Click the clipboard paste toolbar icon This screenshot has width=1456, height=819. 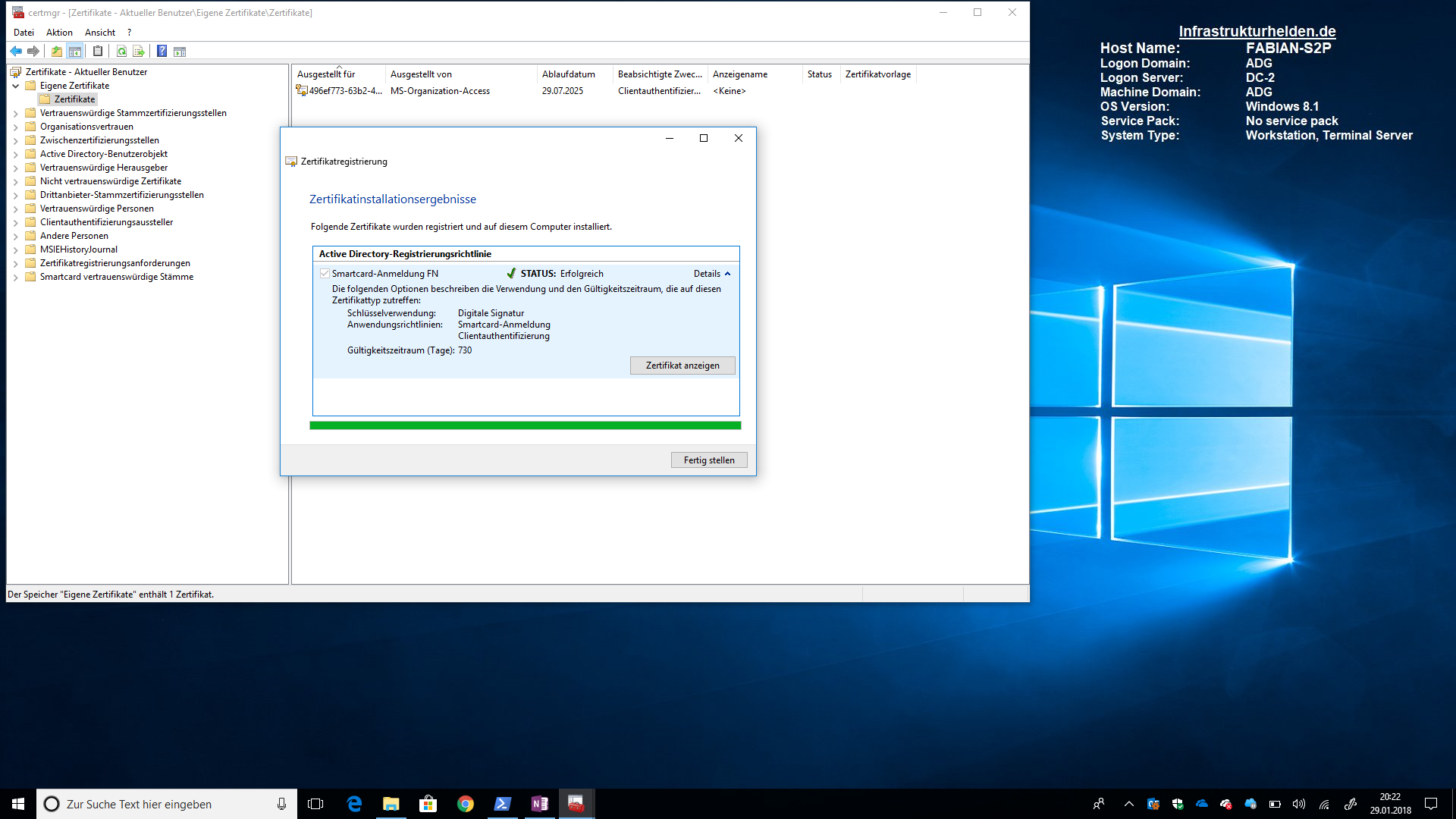coord(98,52)
